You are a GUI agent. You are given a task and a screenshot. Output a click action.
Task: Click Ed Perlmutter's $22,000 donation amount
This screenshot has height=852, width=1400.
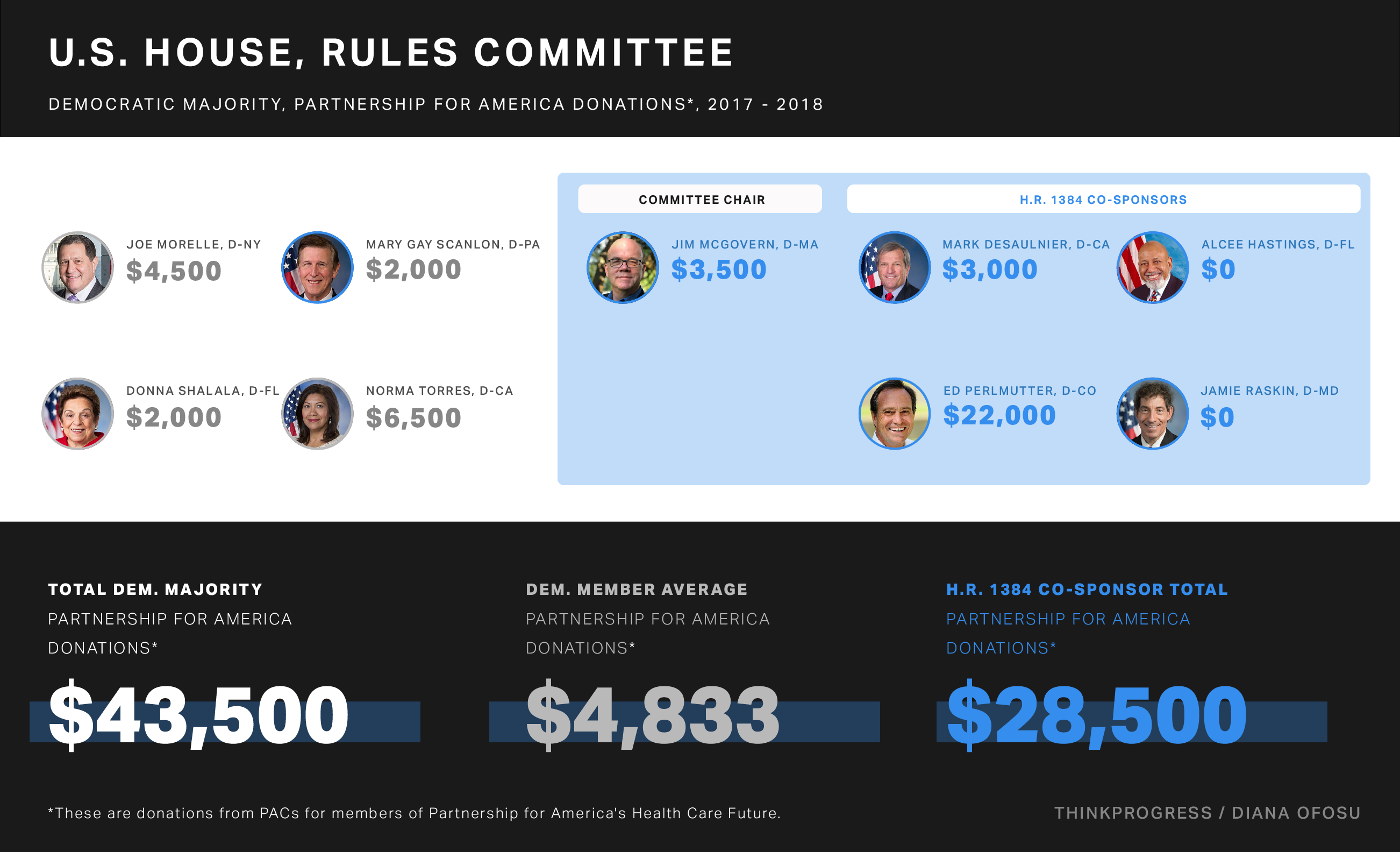999,415
